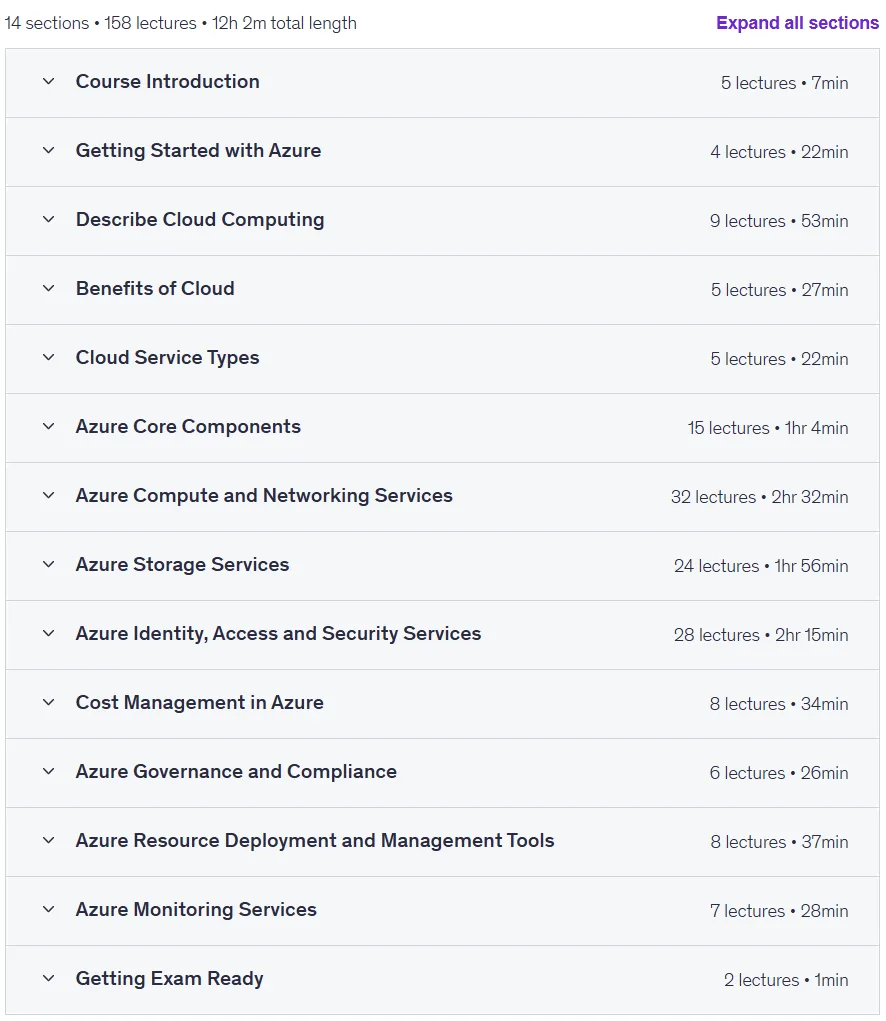Open the Azure Core Components section title
886x1021 pixels.
[188, 427]
